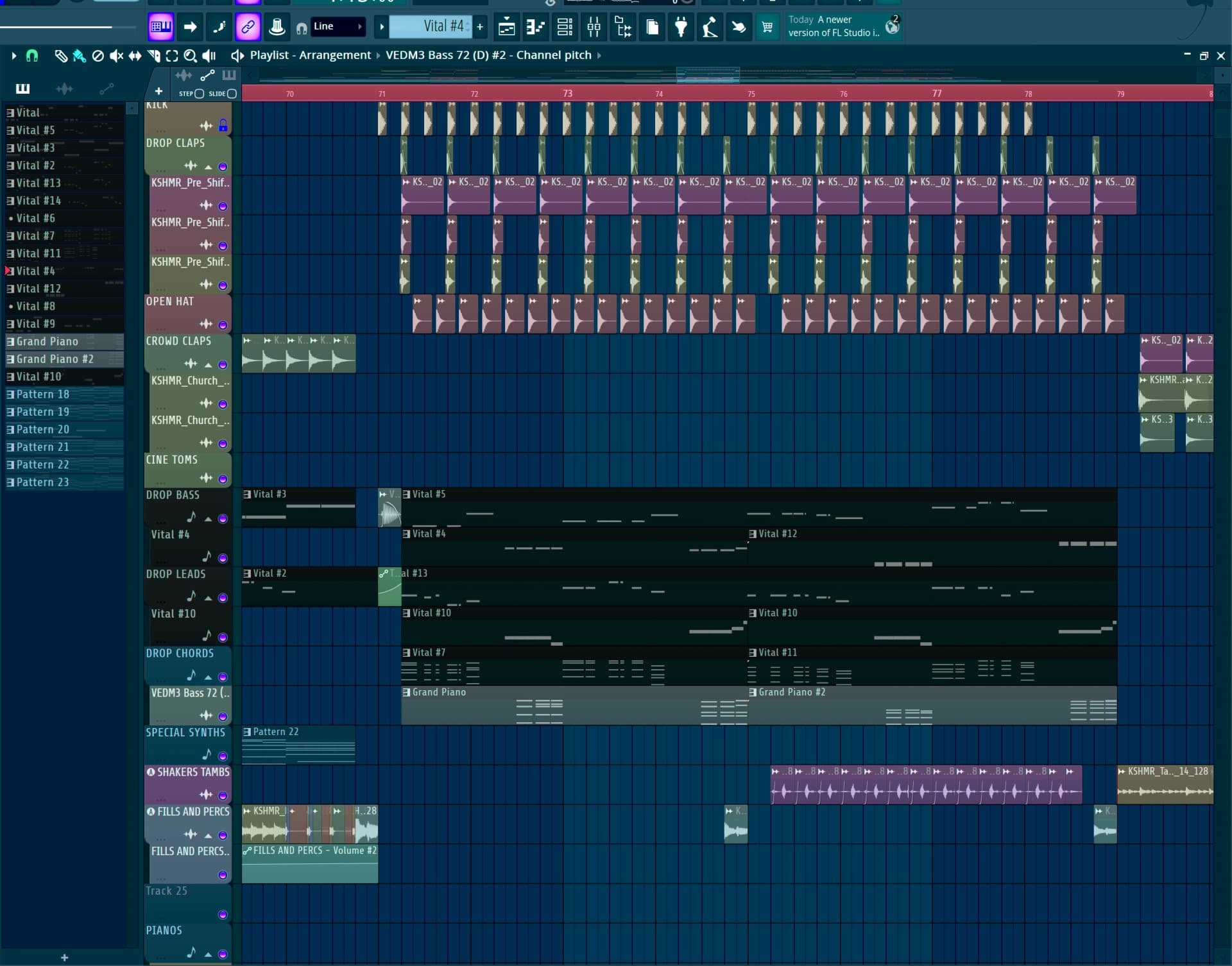The width and height of the screenshot is (1232, 966).
Task: Click VEDM3 Bass 72 Channel pitch breadcrumb
Action: tap(488, 55)
